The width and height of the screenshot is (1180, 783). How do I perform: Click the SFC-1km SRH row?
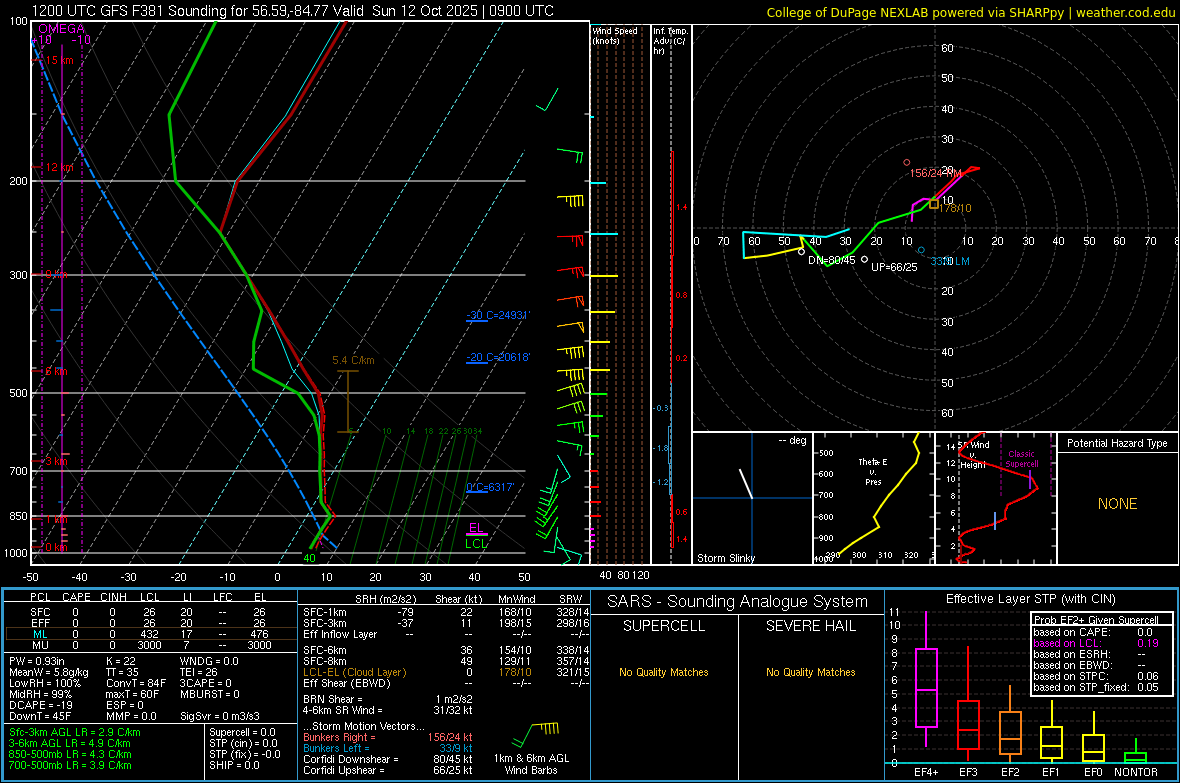(x=446, y=612)
